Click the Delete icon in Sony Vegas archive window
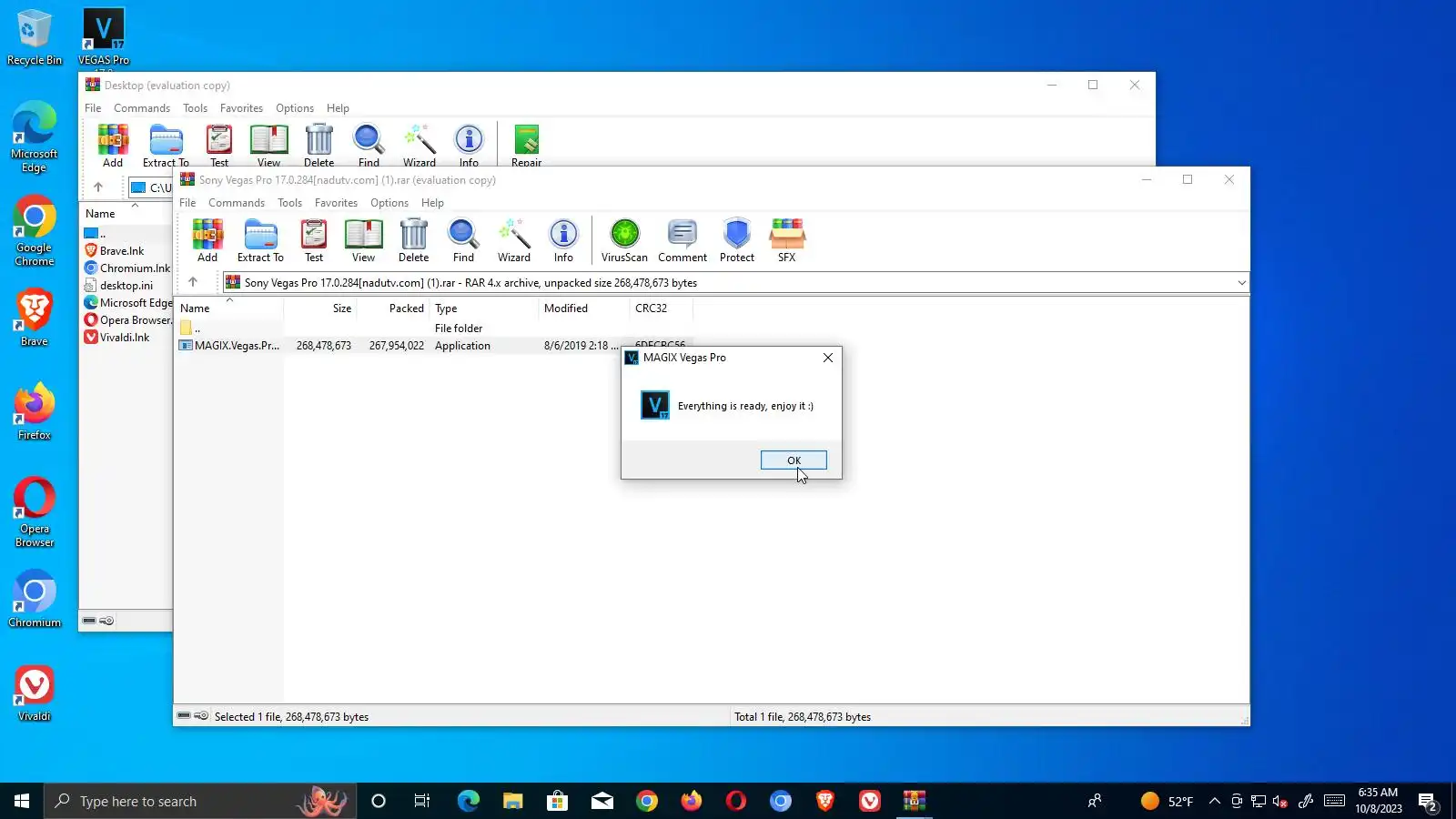The height and width of the screenshot is (819, 1456). (x=413, y=241)
